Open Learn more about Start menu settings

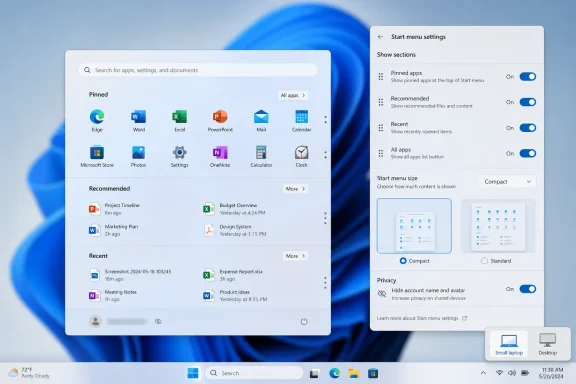[422, 318]
